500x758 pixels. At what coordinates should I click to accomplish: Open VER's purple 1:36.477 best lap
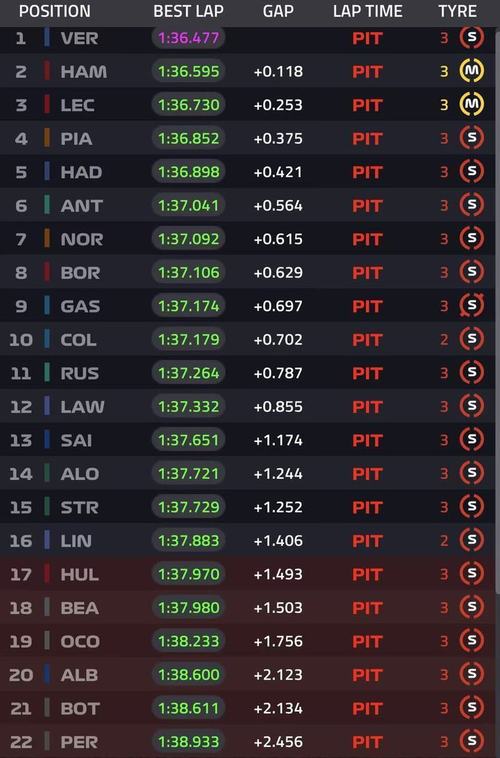pos(188,38)
